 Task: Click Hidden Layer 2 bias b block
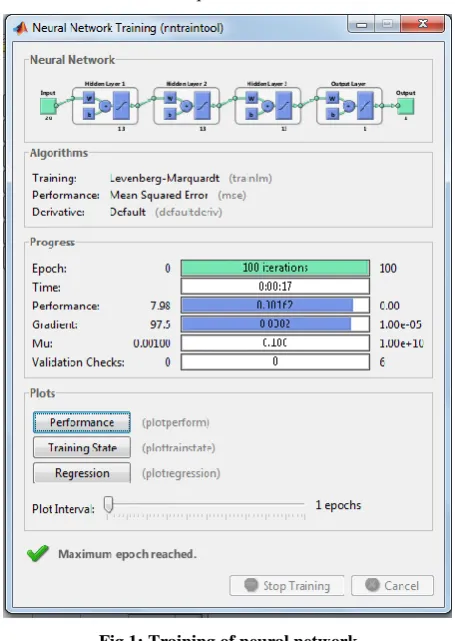pyautogui.click(x=170, y=114)
